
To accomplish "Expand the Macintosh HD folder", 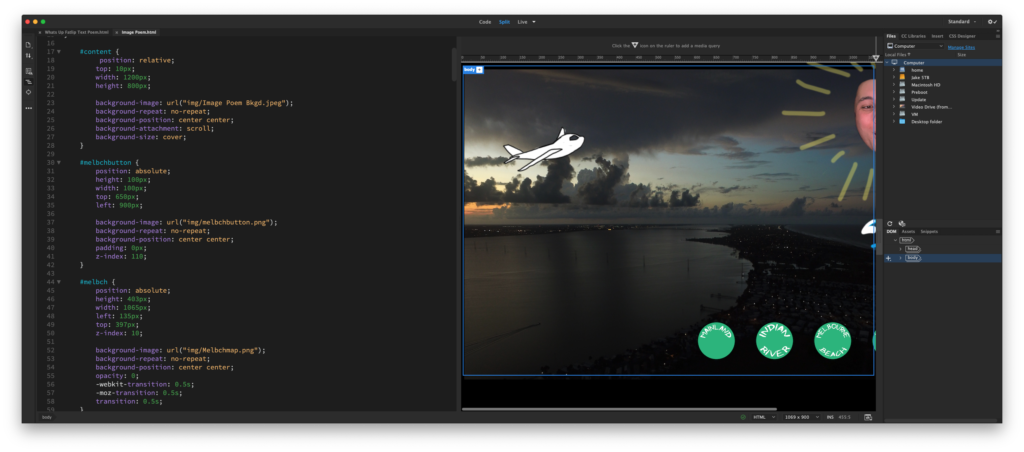I will (x=893, y=85).
